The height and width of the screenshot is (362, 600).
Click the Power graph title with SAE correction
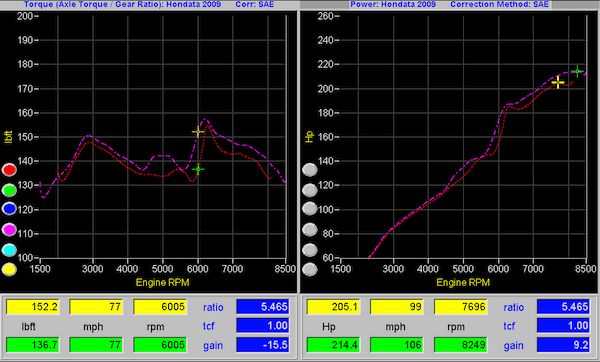click(x=449, y=5)
